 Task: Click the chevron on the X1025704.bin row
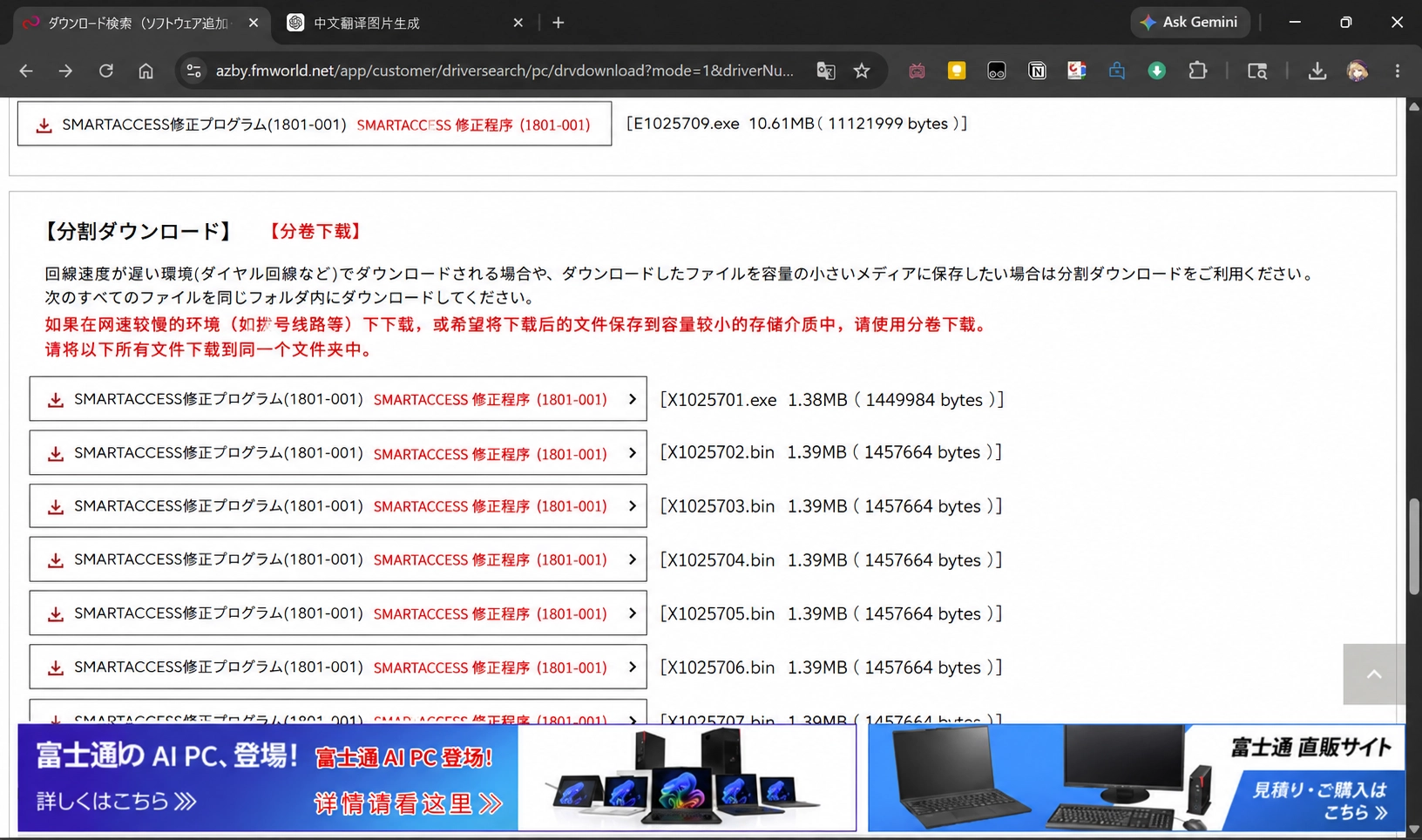(633, 559)
